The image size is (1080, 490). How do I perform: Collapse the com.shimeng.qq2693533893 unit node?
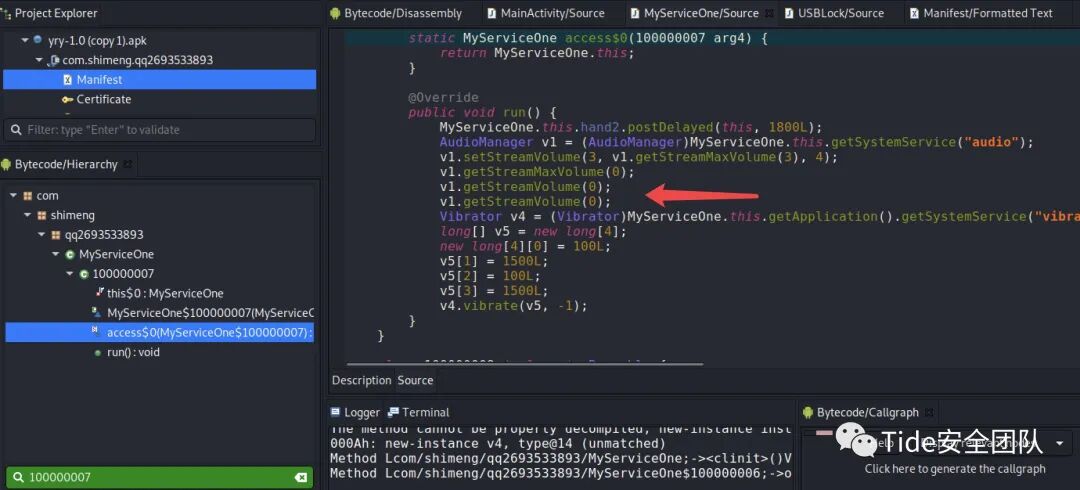(39, 61)
